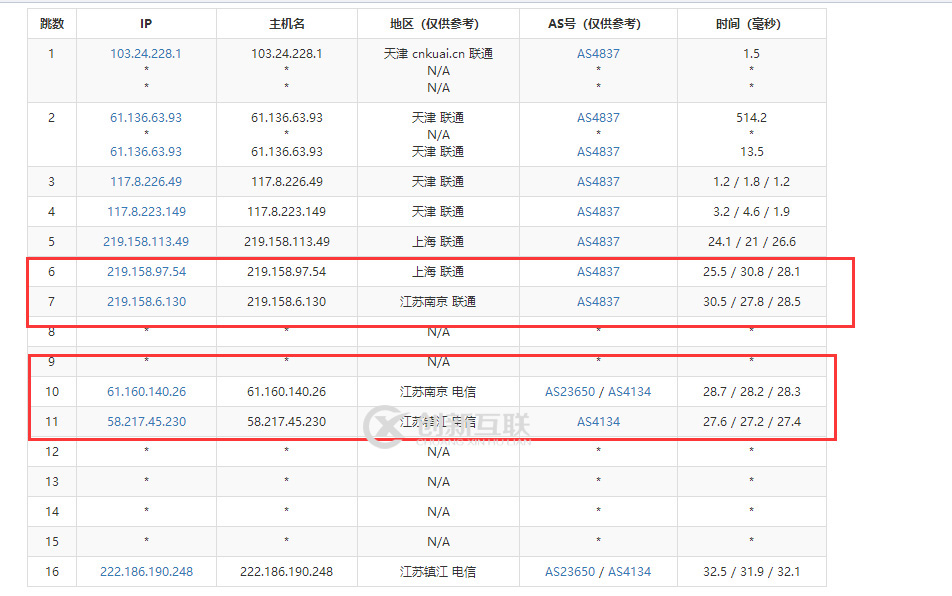Click region 江苏镇江 电信 in hop 16
Image resolution: width=952 pixels, height=596 pixels.
pyautogui.click(x=438, y=572)
